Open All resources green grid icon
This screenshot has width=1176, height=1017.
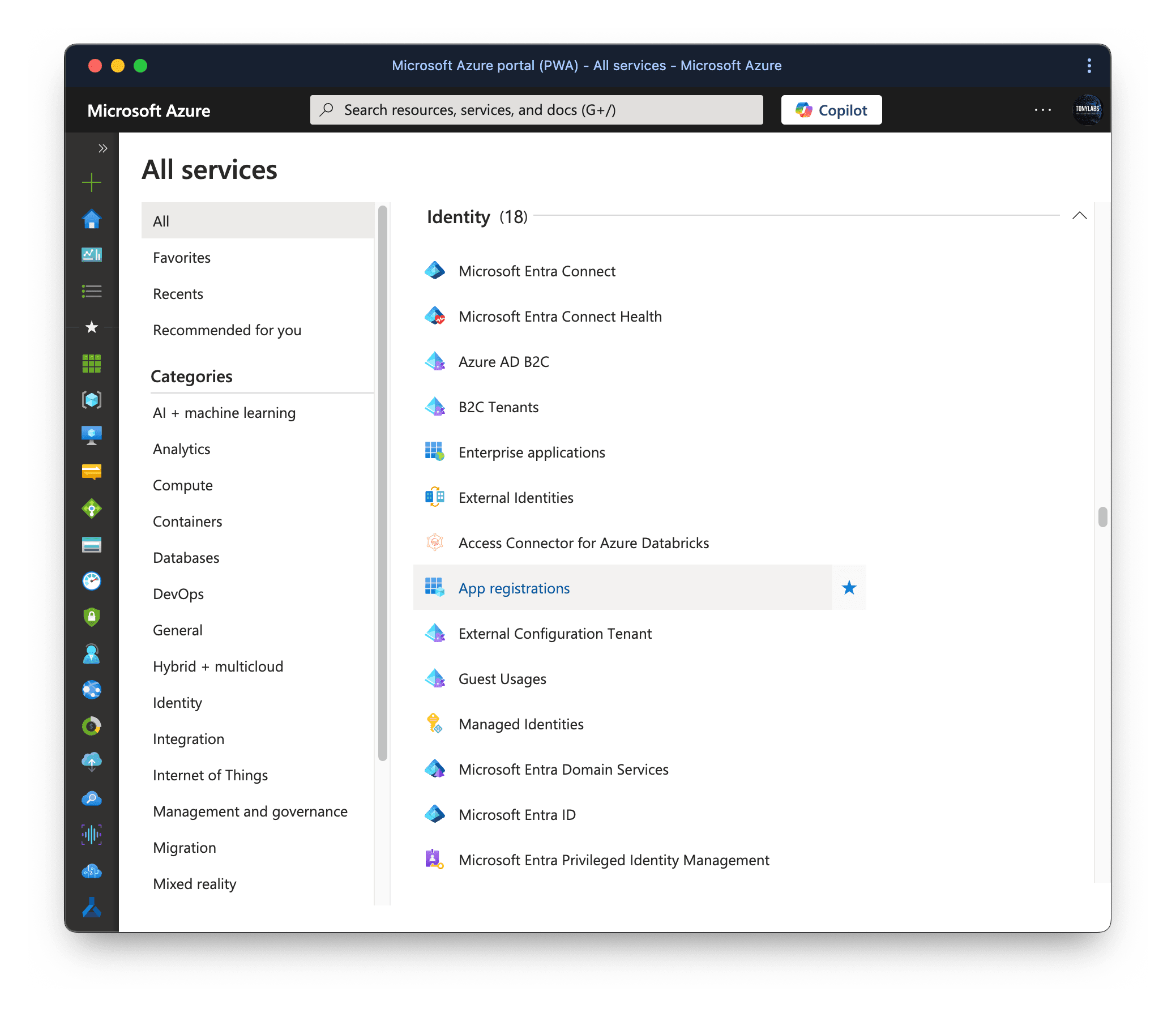(x=91, y=363)
